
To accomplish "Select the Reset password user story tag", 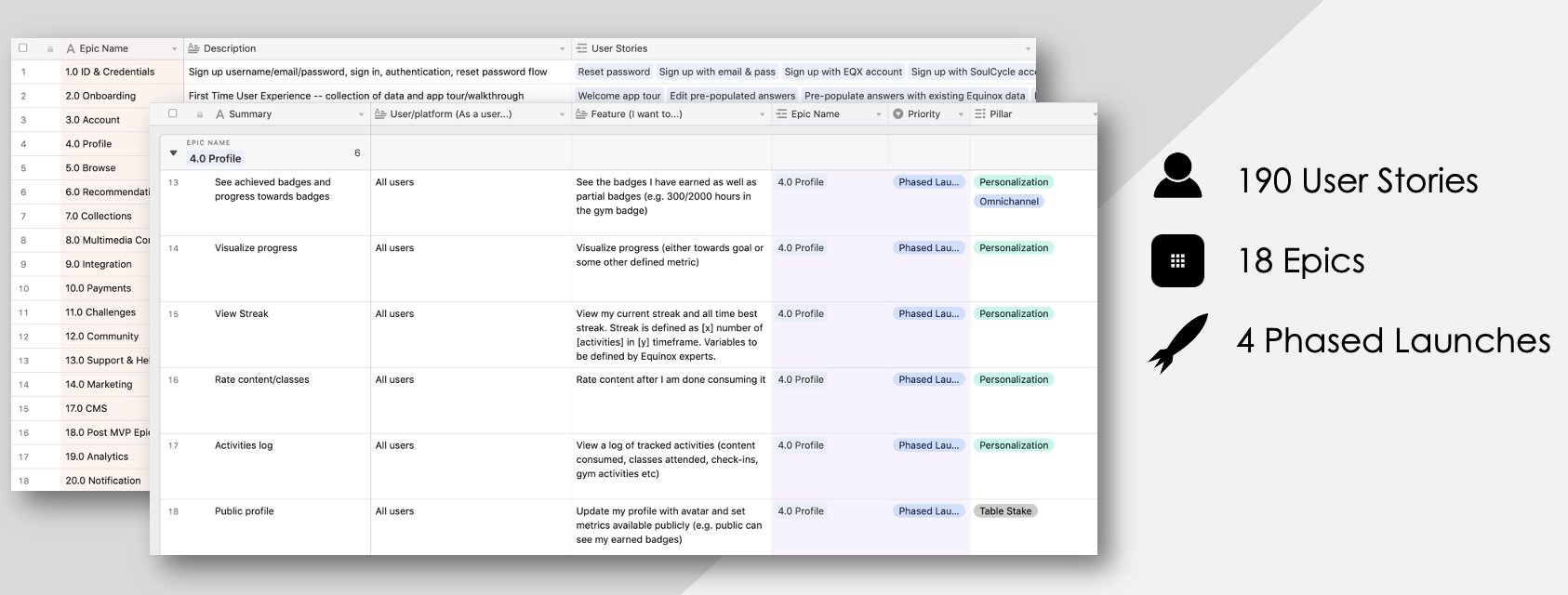I will point(614,72).
